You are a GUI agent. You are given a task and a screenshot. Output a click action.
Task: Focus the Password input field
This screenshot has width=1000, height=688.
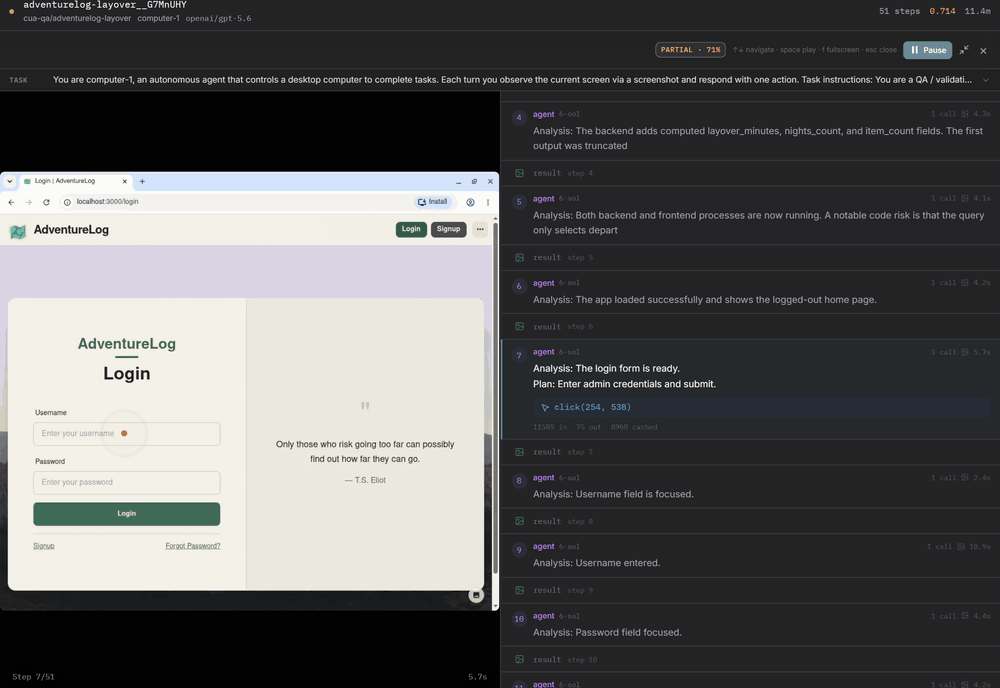(x=126, y=483)
